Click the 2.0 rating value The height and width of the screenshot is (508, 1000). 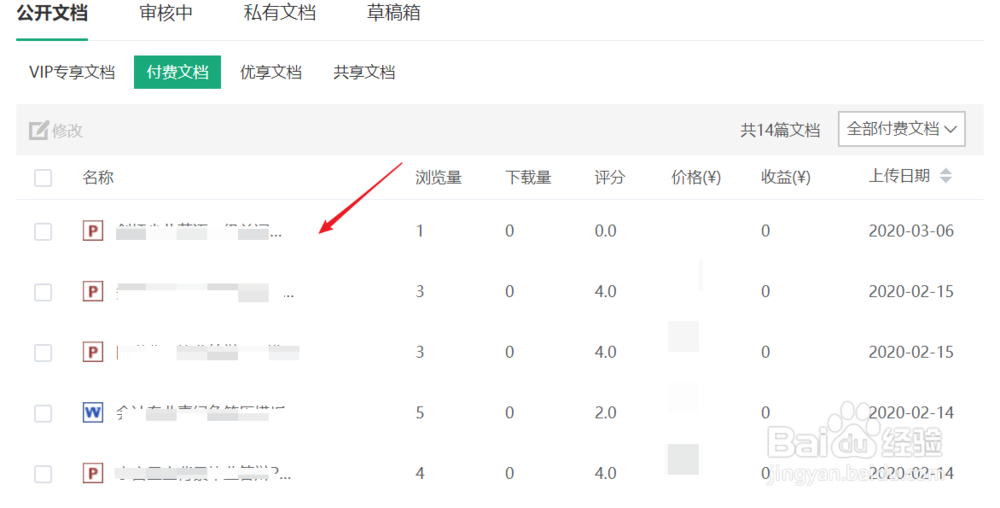605,413
